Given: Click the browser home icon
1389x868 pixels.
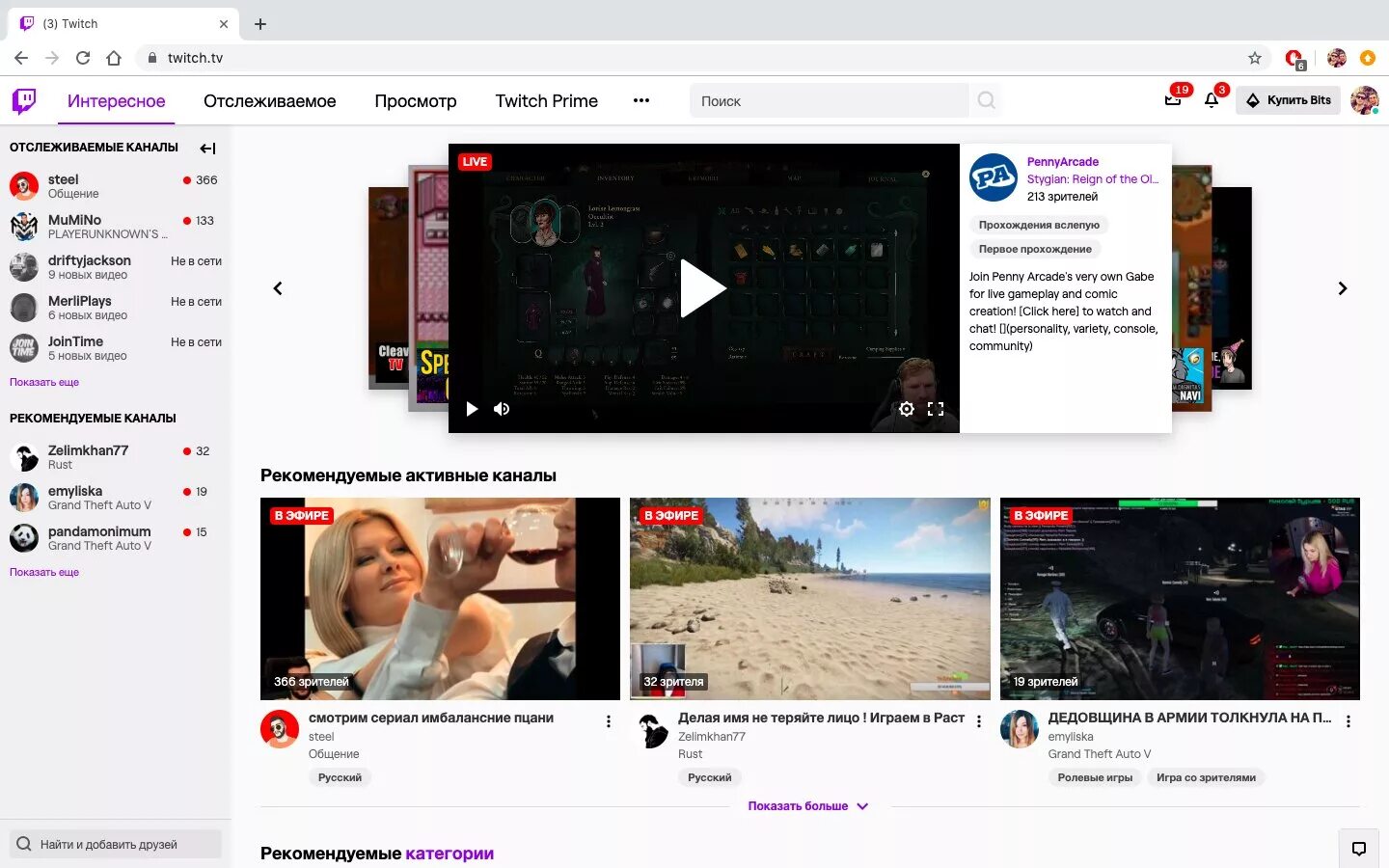Looking at the screenshot, I should pos(114,58).
